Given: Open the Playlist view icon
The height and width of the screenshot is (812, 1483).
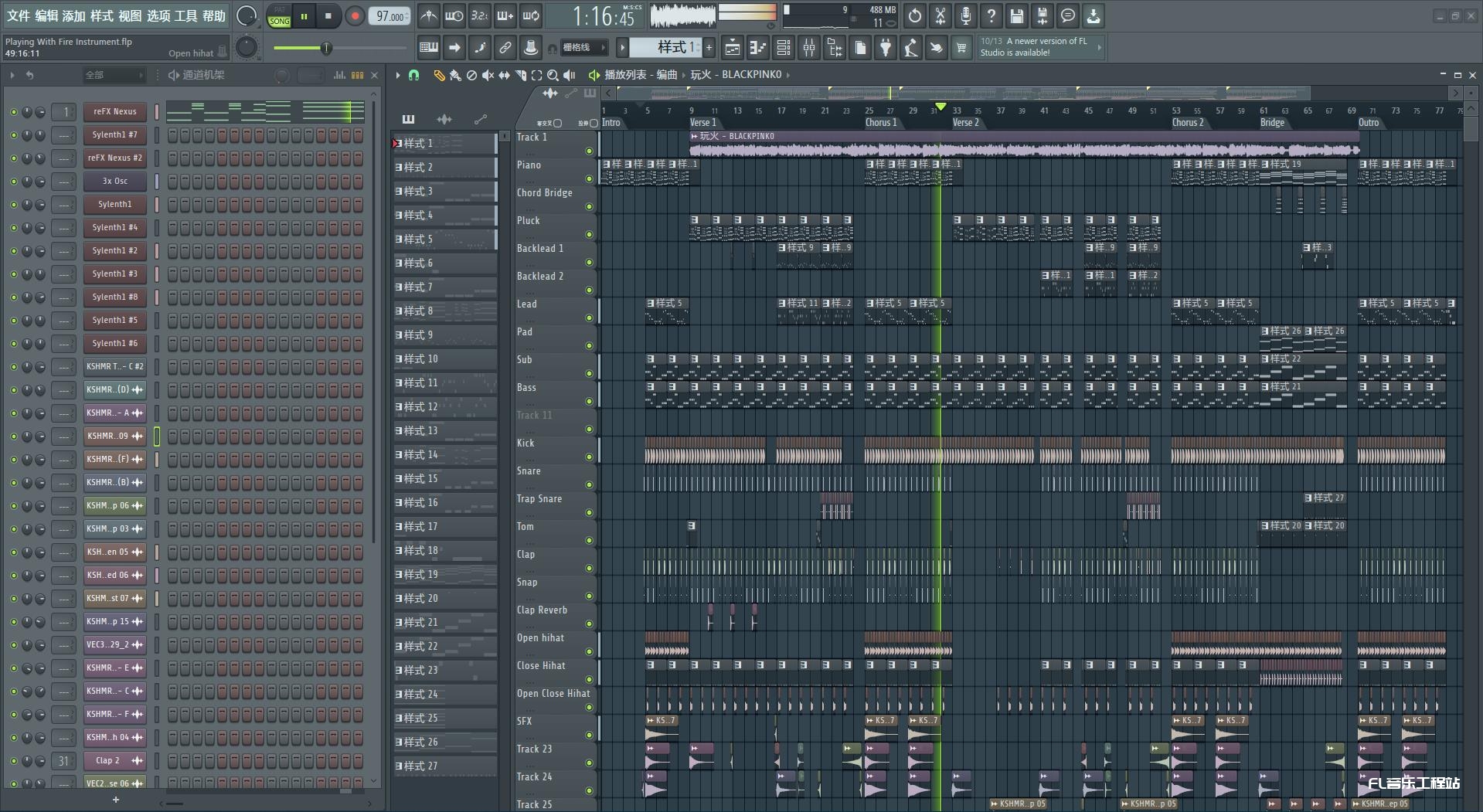Looking at the screenshot, I should [733, 48].
